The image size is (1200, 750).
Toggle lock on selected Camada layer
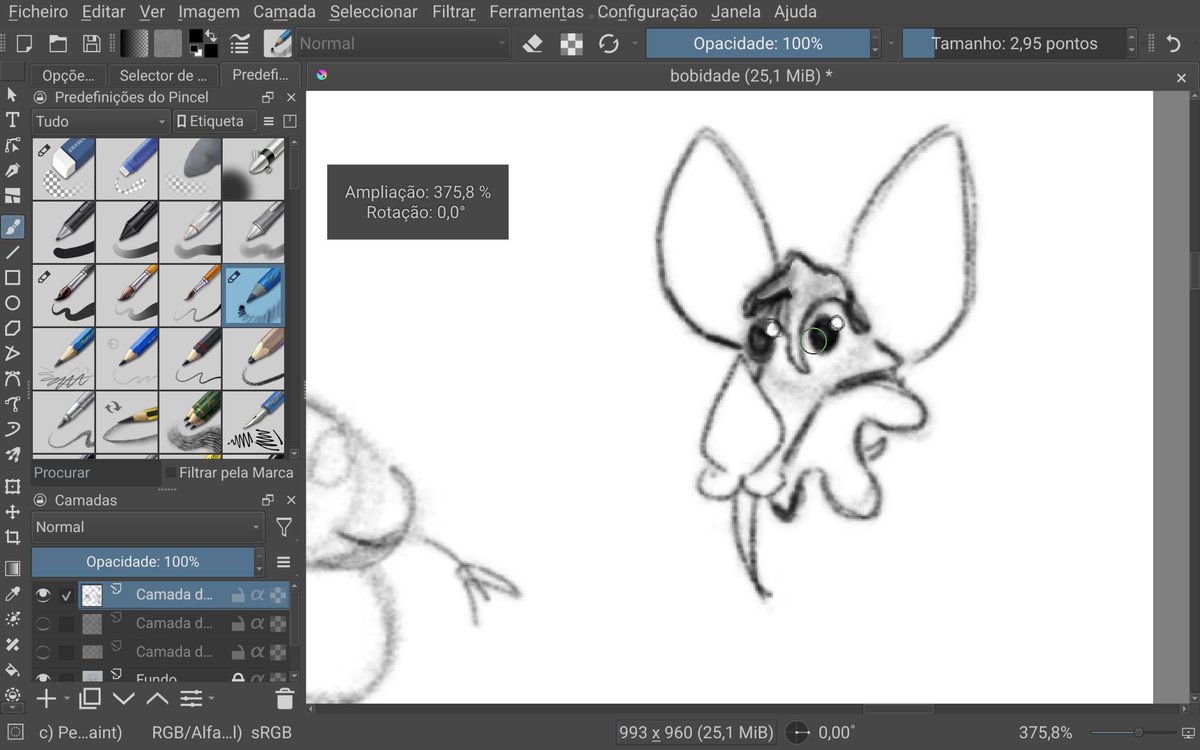pyautogui.click(x=237, y=595)
